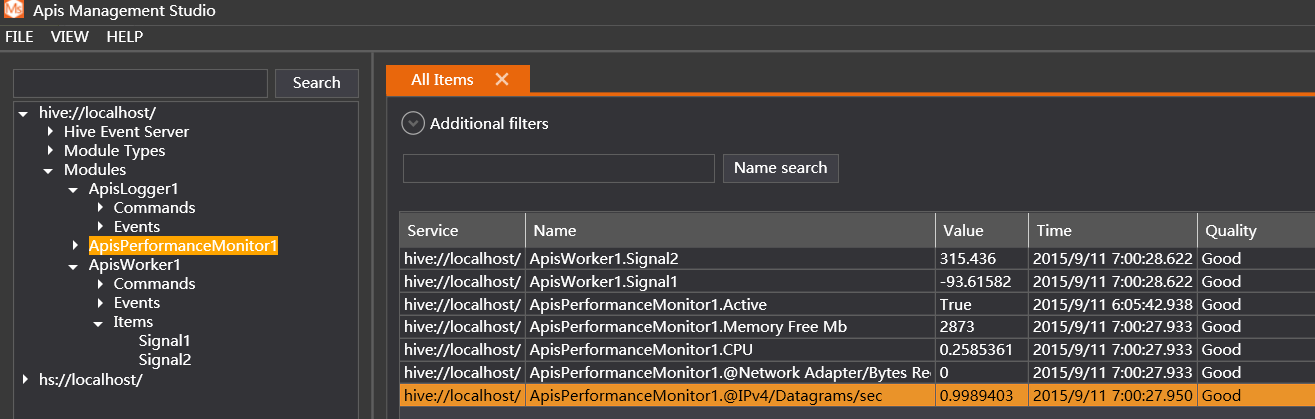Screen dimensions: 1315x419
Task: Open the HELP menu
Action: 125,37
